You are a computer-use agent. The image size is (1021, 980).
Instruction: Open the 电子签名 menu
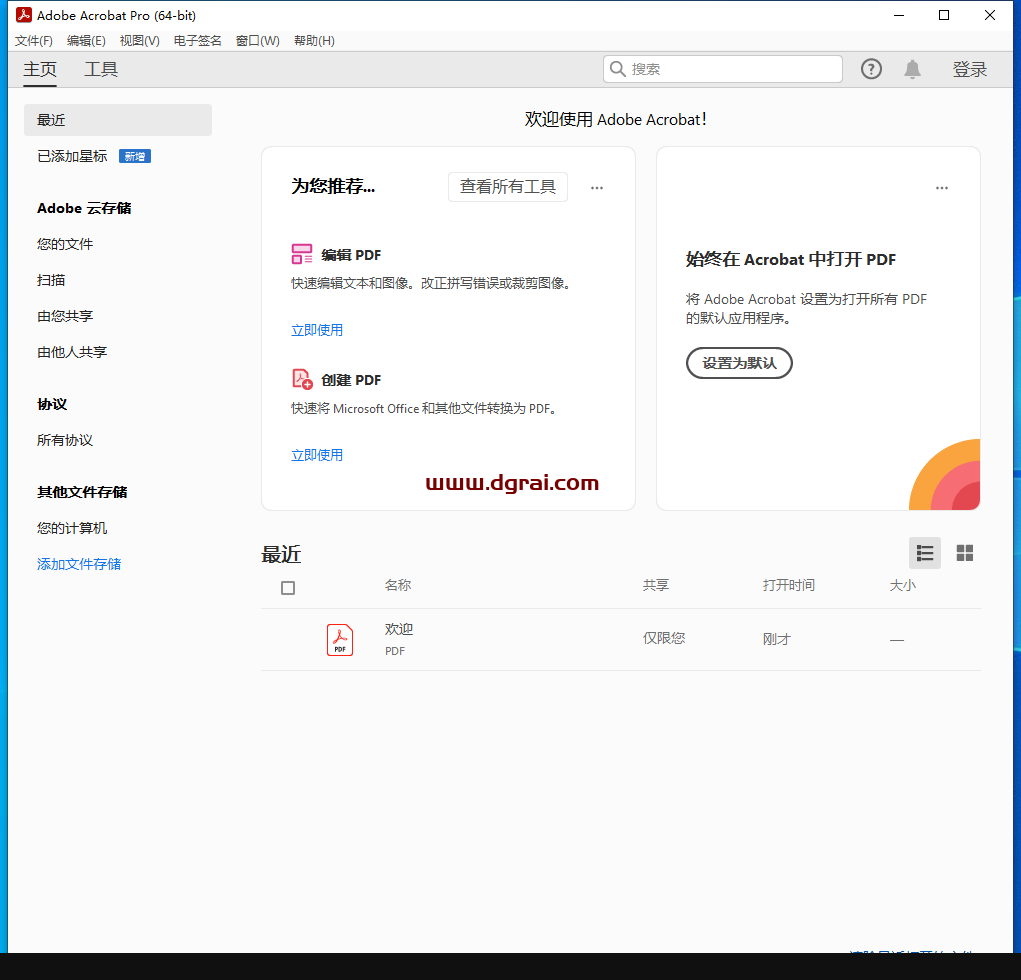tap(197, 40)
